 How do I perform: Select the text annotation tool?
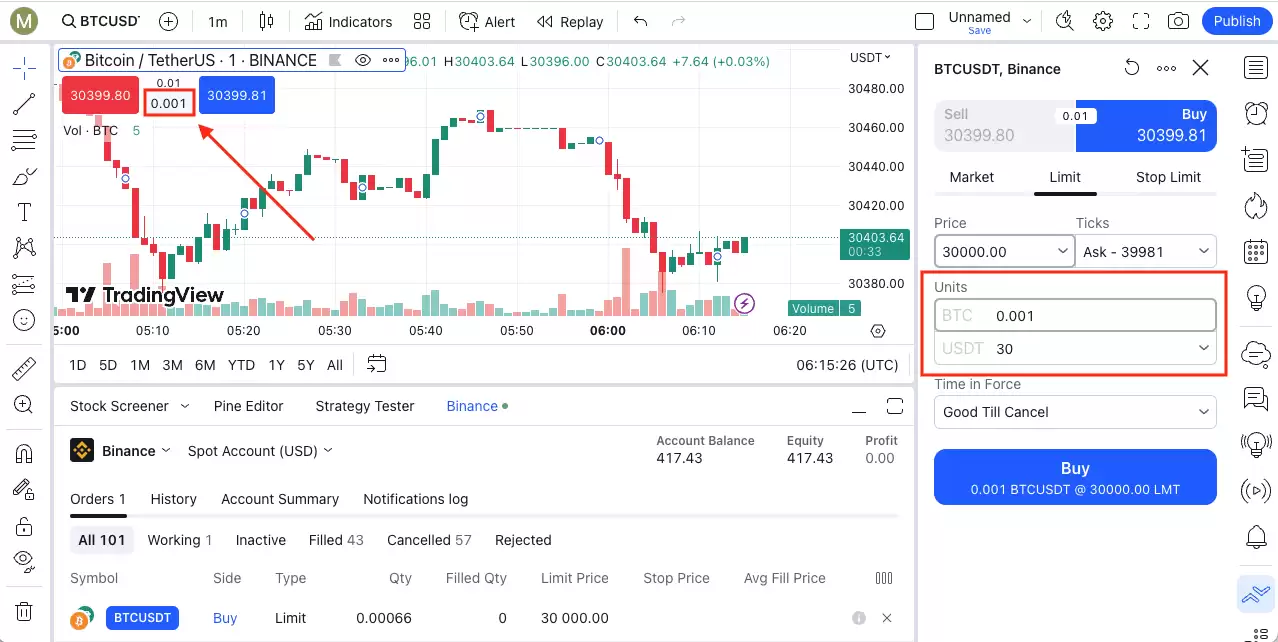click(x=24, y=212)
